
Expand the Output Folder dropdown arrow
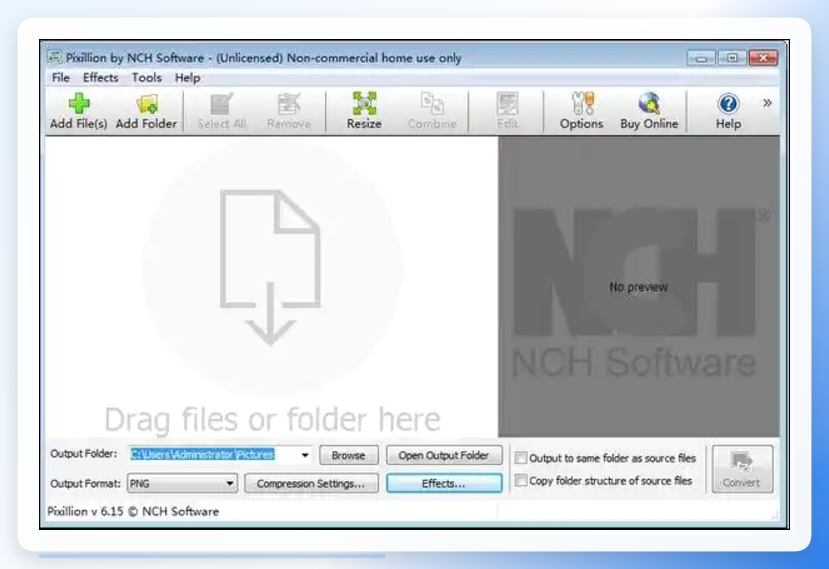pyautogui.click(x=305, y=455)
